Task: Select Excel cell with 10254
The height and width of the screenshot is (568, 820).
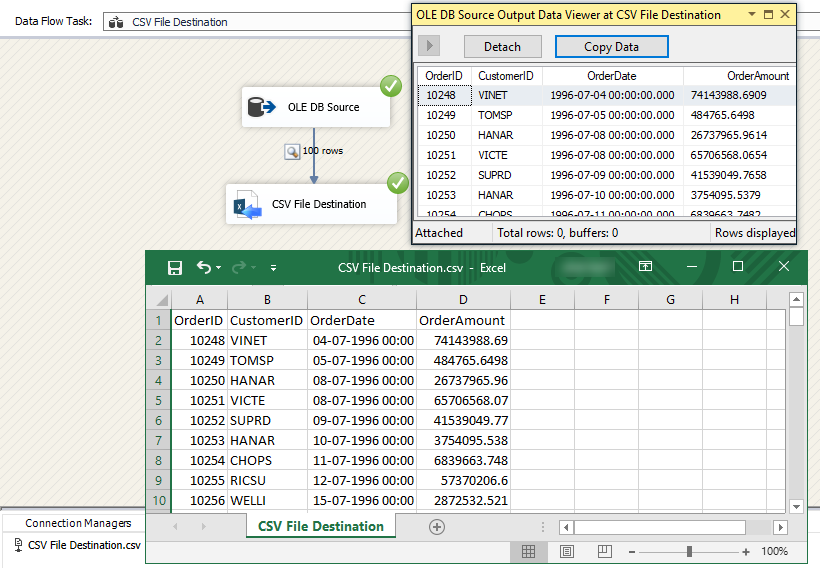Action: tap(200, 461)
